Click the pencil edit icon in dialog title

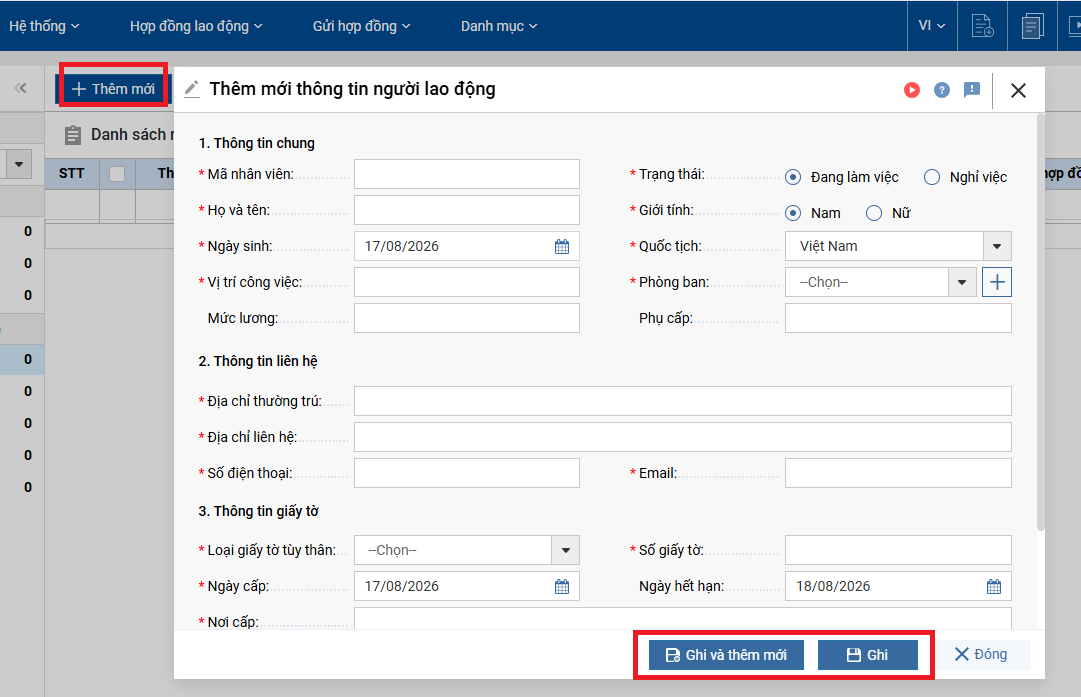click(192, 89)
